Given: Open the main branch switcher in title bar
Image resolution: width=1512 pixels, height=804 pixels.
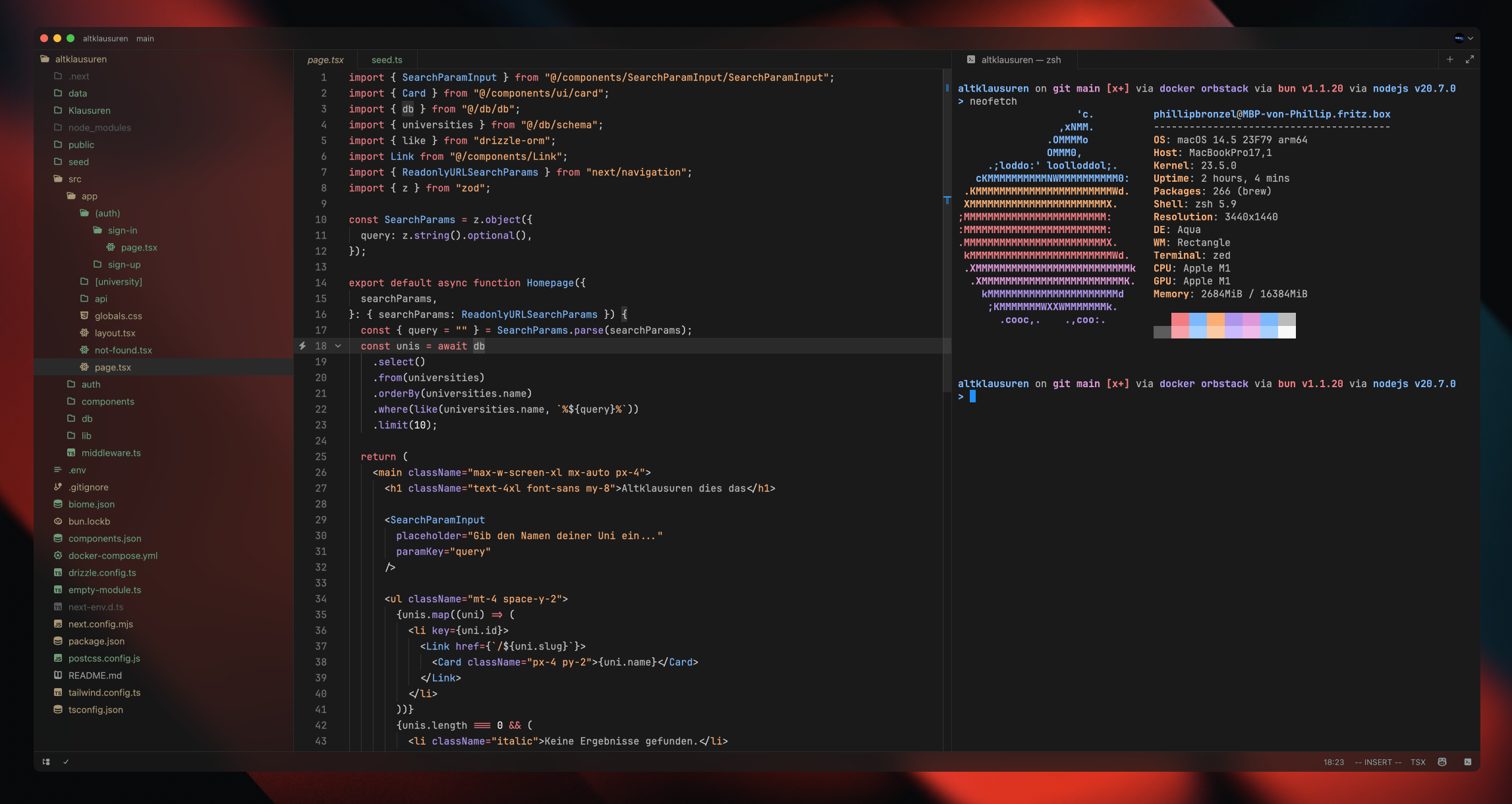Looking at the screenshot, I should pyautogui.click(x=145, y=38).
